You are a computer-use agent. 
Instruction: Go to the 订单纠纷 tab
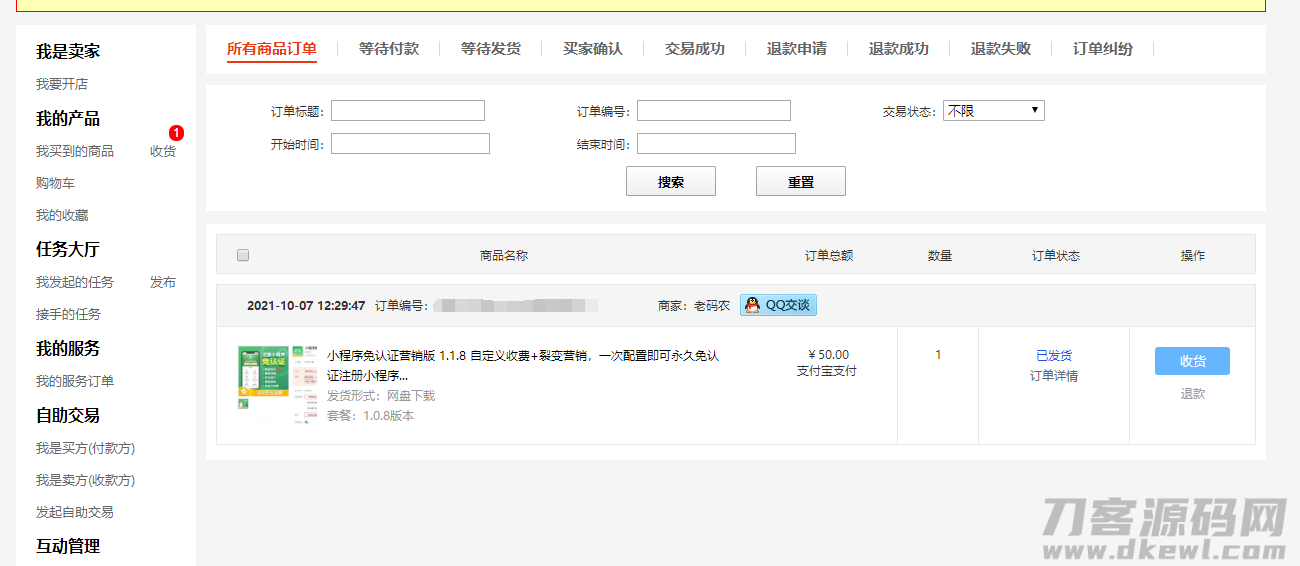(x=1103, y=48)
